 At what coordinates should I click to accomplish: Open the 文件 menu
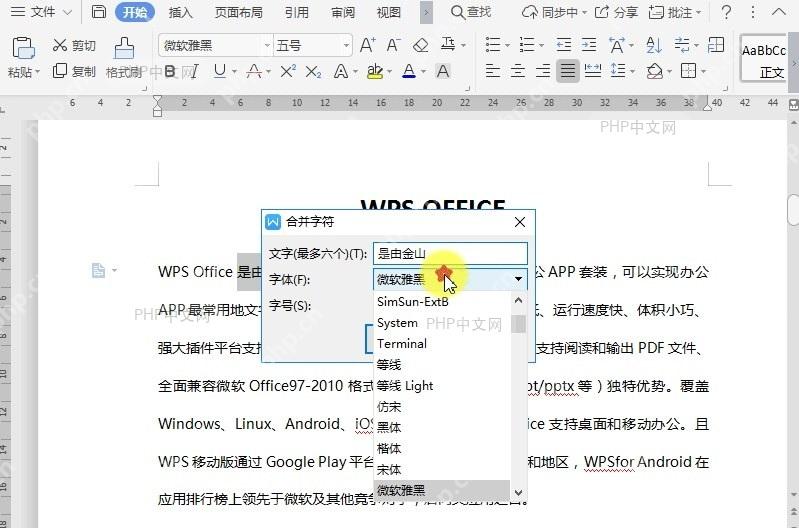tap(41, 12)
